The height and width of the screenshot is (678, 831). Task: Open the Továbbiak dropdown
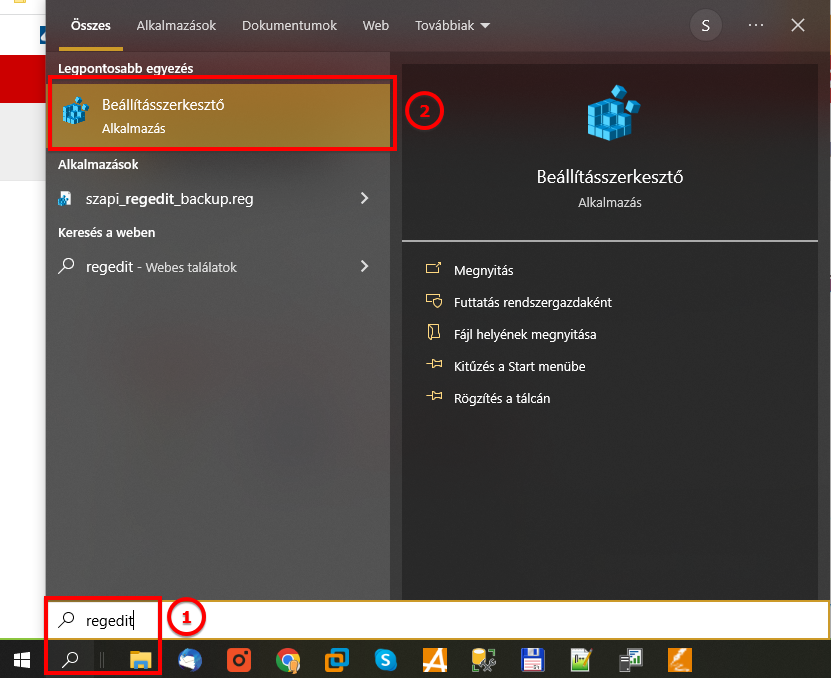[452, 25]
